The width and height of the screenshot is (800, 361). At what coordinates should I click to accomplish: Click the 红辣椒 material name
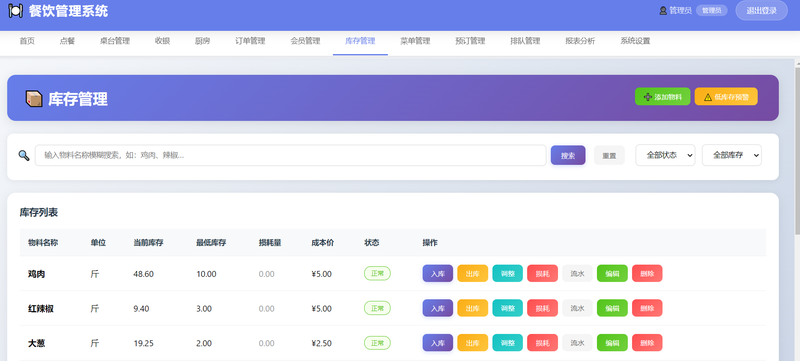[x=41, y=308]
